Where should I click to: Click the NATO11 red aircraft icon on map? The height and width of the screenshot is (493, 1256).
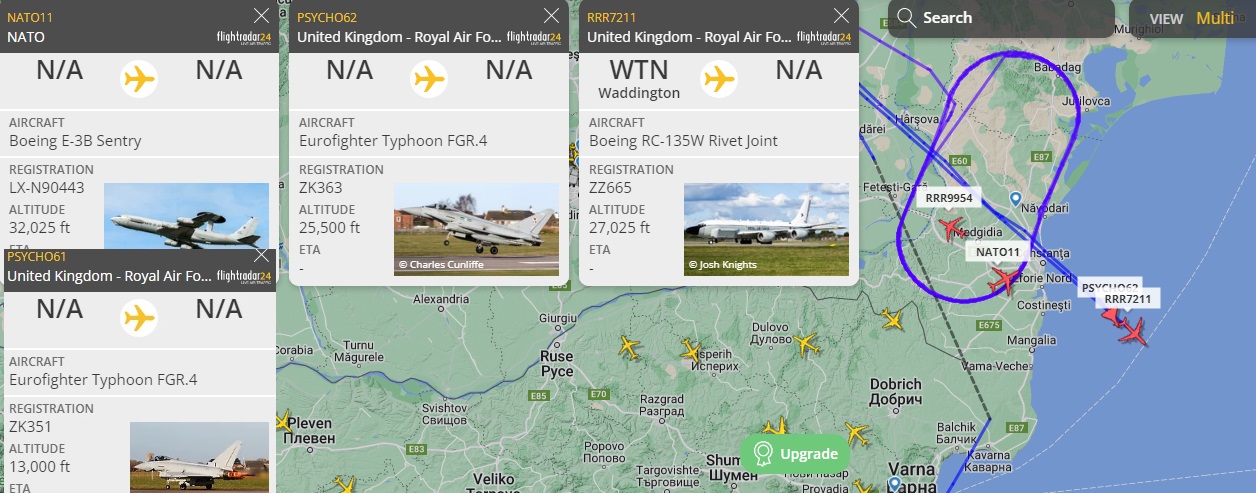pos(1004,280)
